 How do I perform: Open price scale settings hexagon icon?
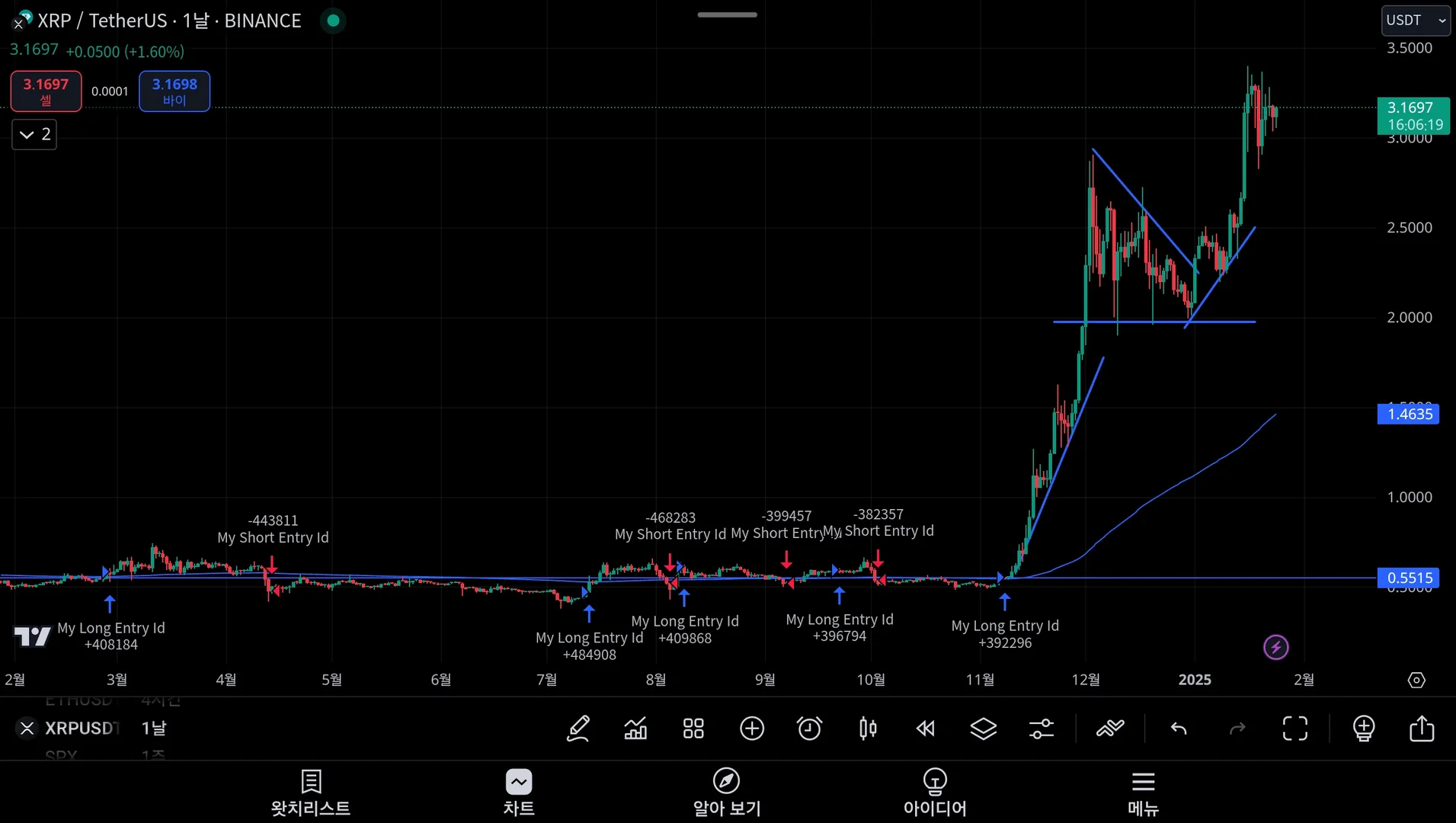pos(1416,680)
